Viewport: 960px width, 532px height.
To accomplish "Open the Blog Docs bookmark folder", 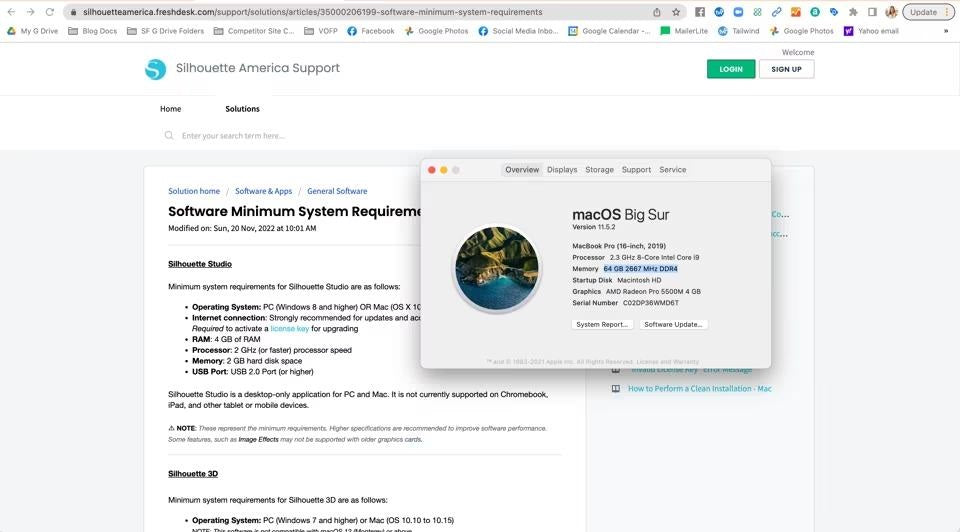I will tap(92, 31).
